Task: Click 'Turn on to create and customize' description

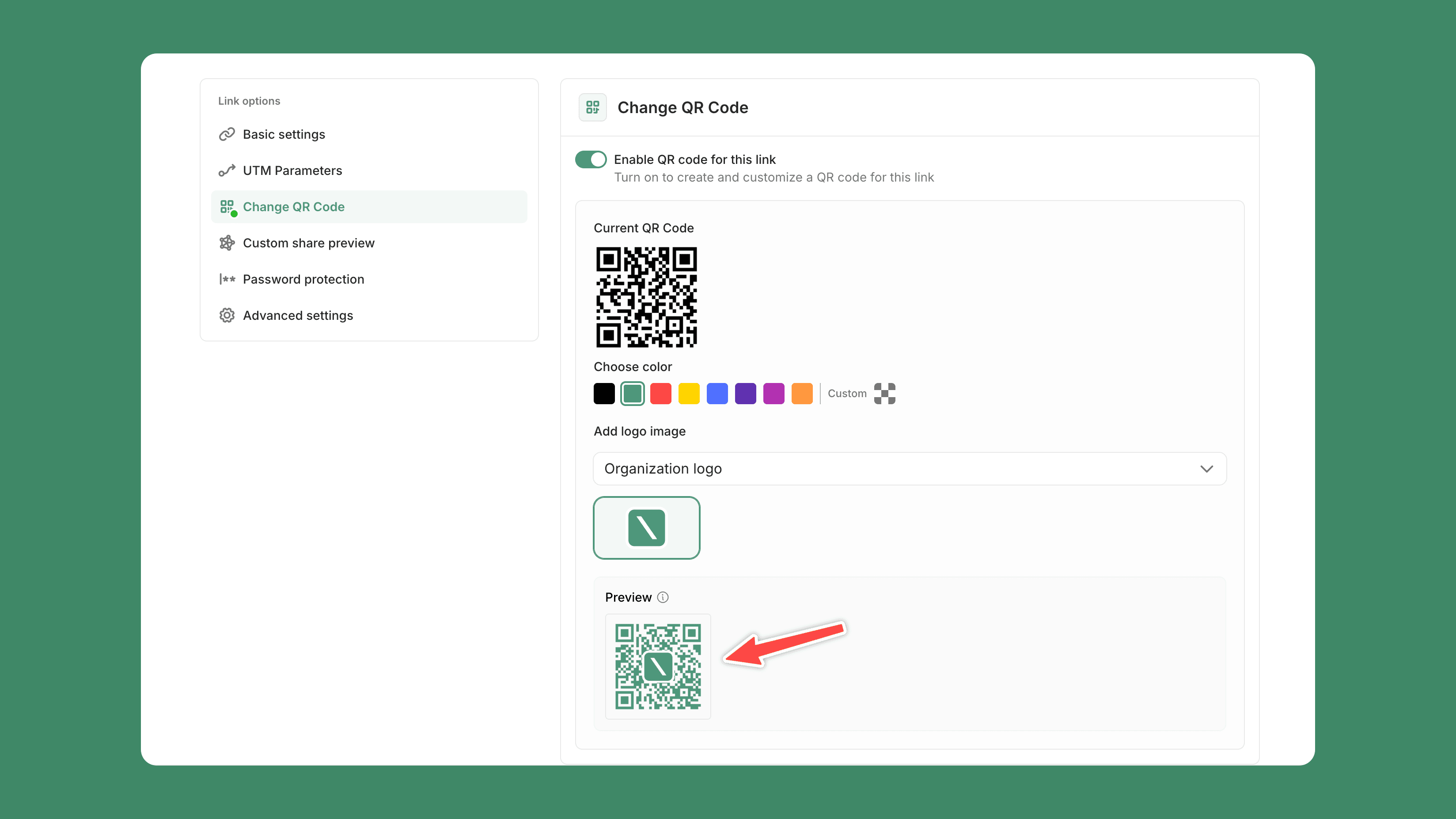Action: [774, 178]
